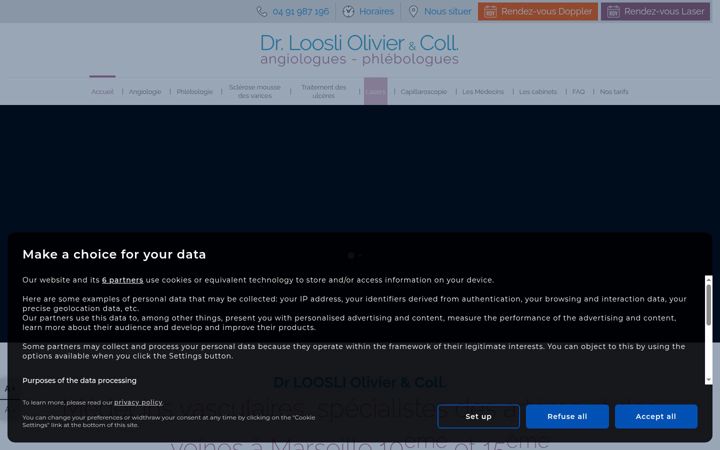Open the privacy policy link
Screen dimensions: 720x450
click(x=138, y=402)
